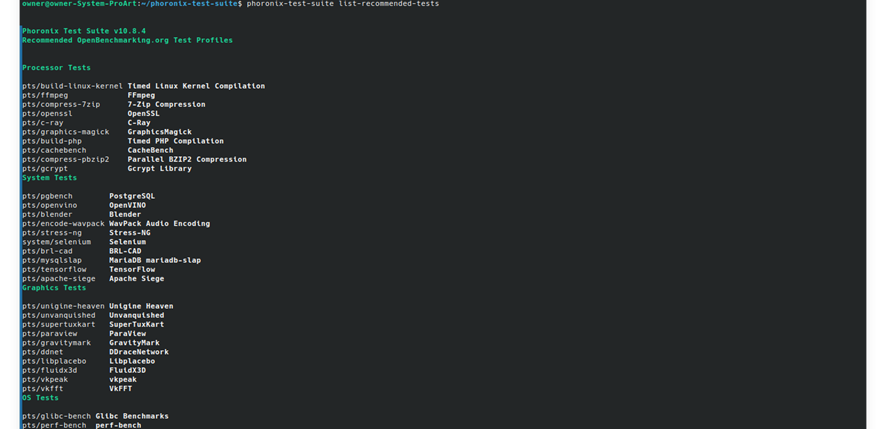The image size is (886, 429).
Task: Click the Graphics Tests section heading
Action: [54, 288]
